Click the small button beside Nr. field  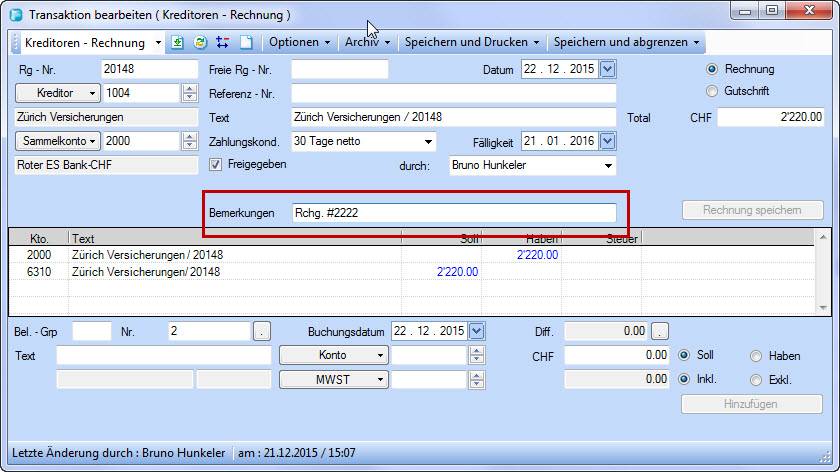coord(261,331)
